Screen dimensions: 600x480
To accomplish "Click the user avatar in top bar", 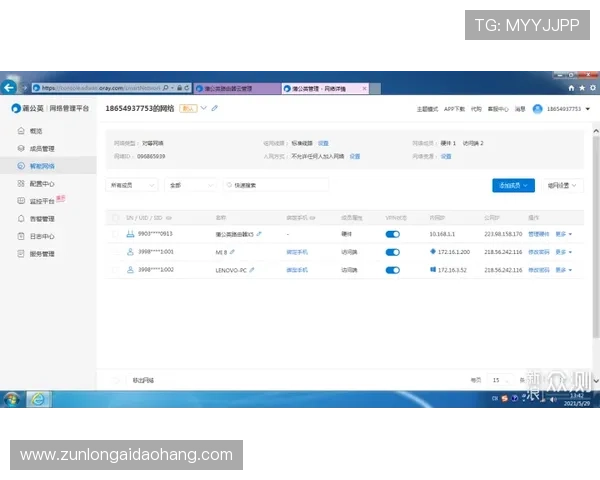I will coord(538,109).
